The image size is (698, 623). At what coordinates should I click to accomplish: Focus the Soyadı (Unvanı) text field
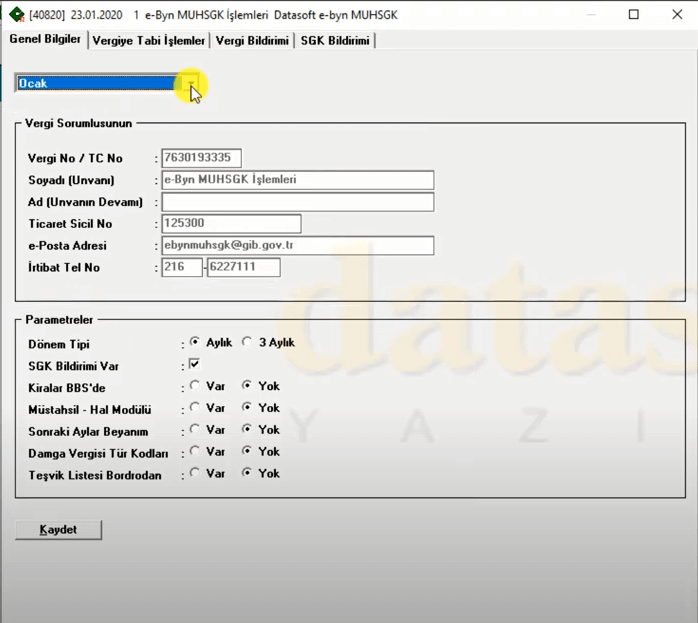click(297, 180)
